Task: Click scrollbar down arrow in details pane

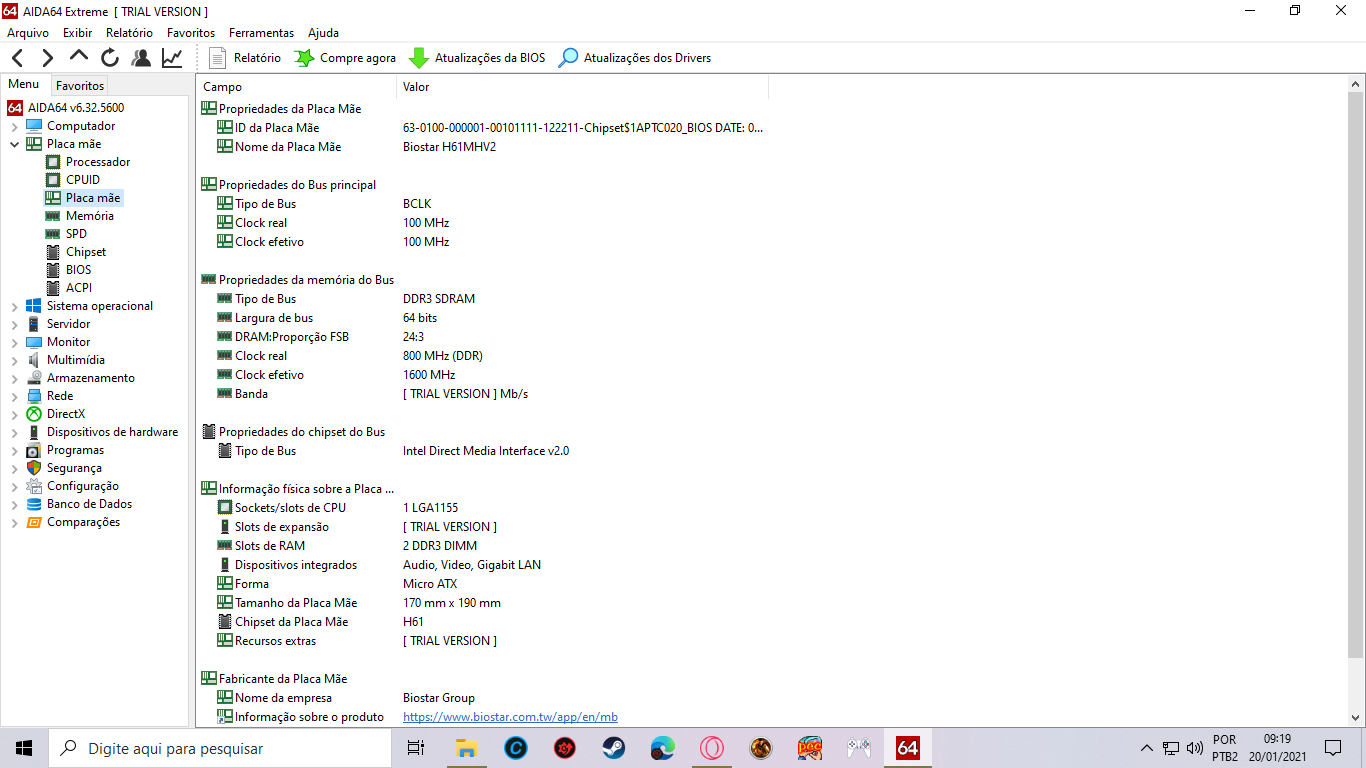Action: click(x=1356, y=717)
